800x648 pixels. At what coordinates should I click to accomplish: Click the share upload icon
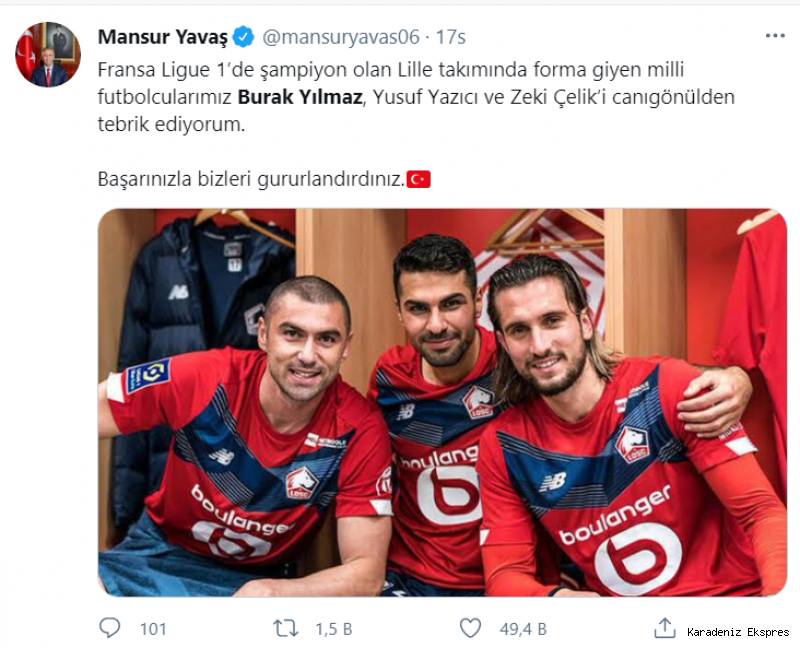(665, 628)
